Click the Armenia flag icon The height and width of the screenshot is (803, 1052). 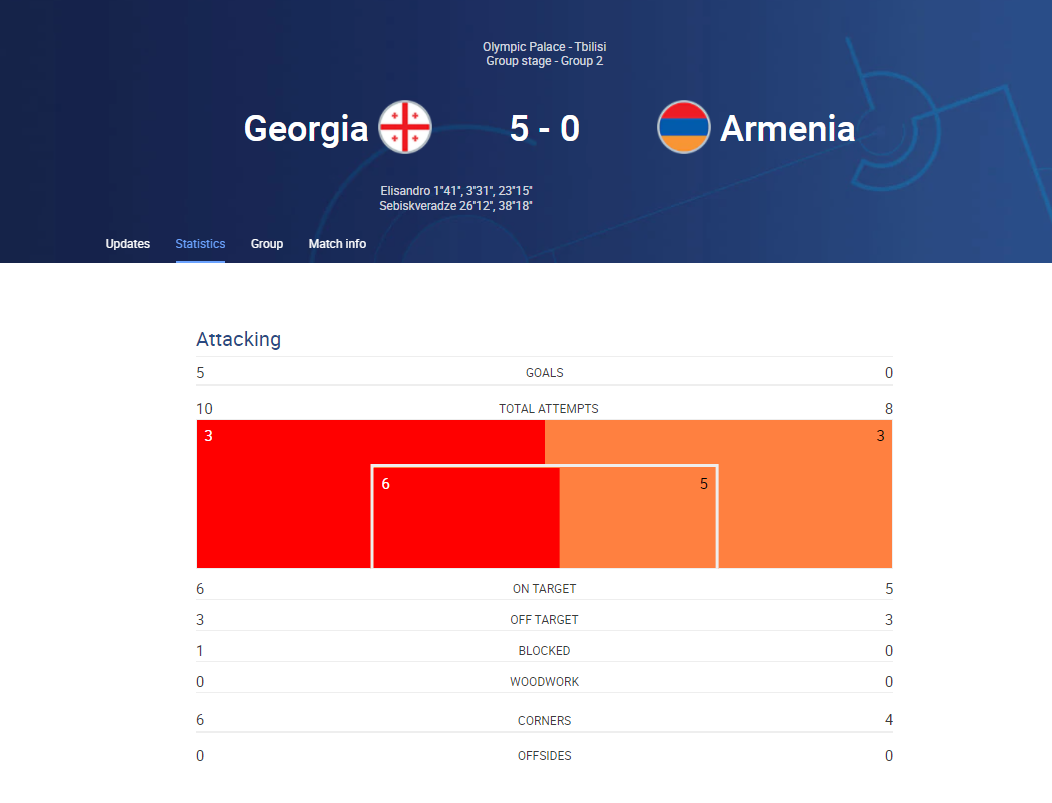coord(683,127)
